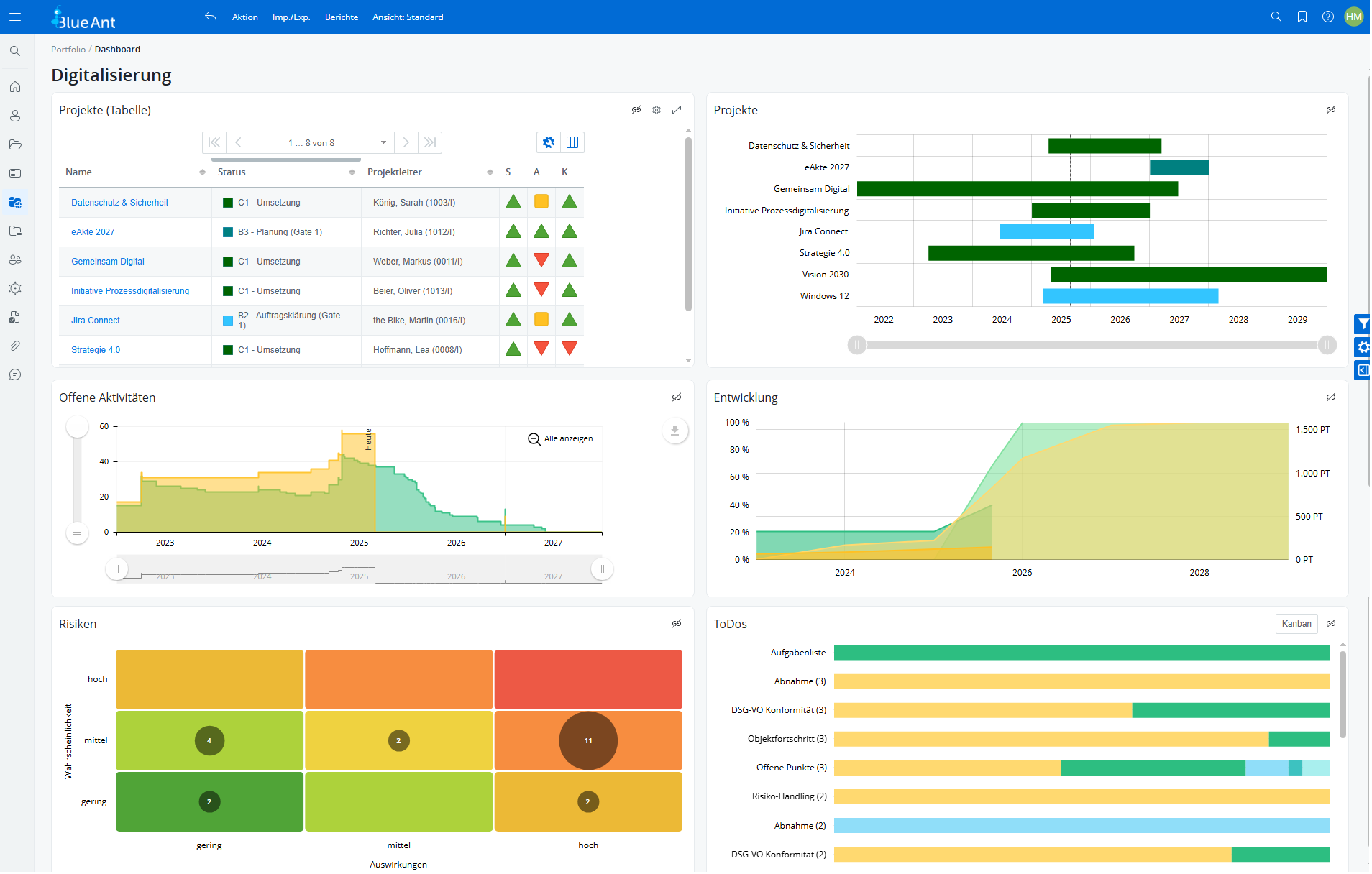Click the settings gear on the right edge
1372x874 pixels.
tap(1363, 347)
